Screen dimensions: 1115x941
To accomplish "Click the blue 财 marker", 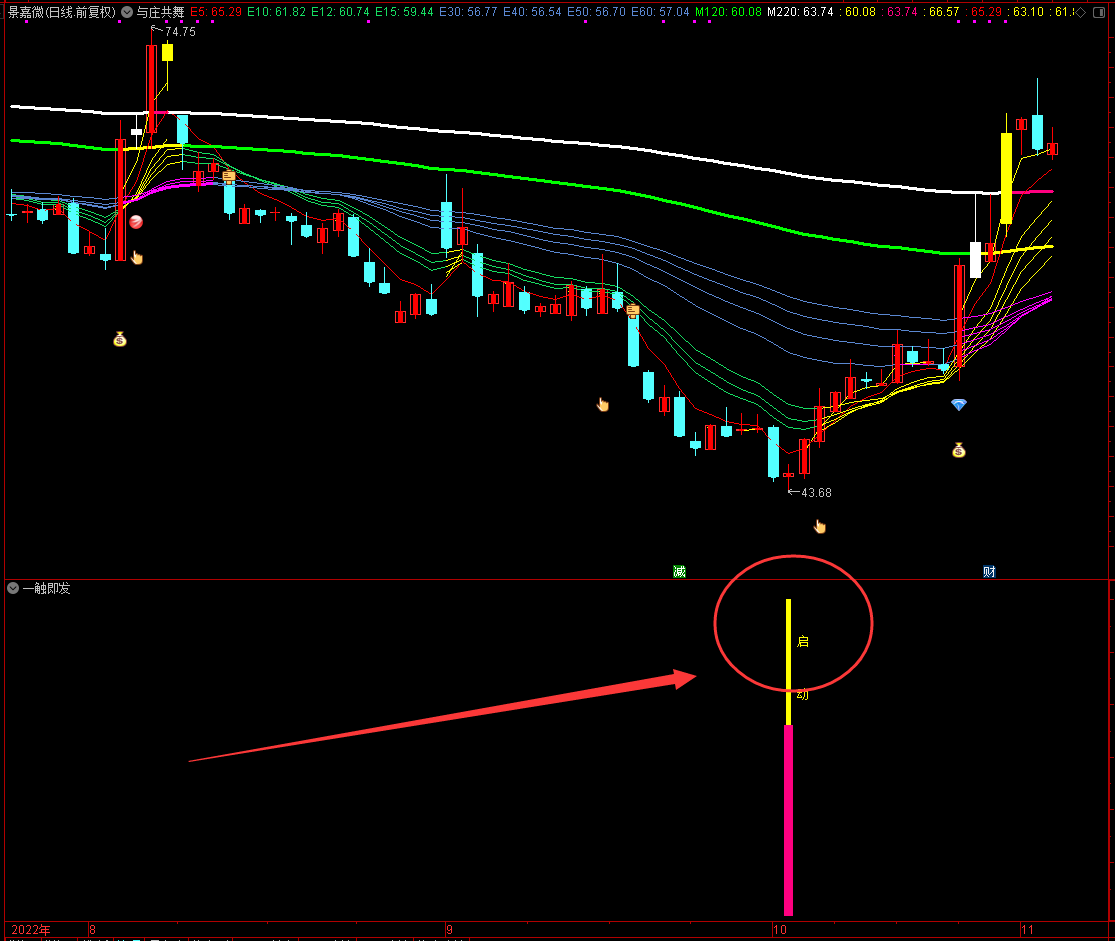I will click(x=989, y=571).
